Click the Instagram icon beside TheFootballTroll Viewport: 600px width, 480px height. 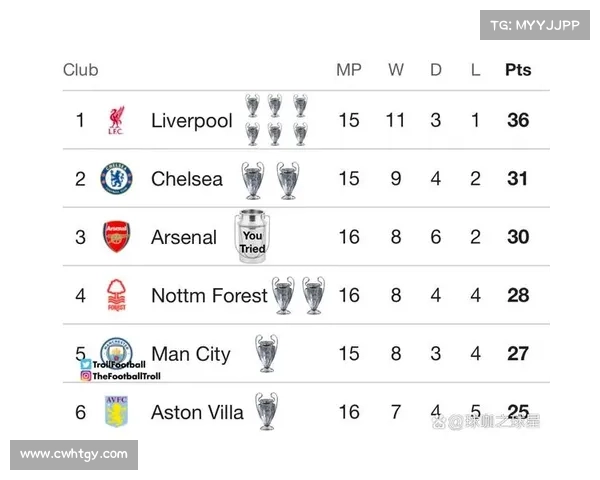[86, 376]
